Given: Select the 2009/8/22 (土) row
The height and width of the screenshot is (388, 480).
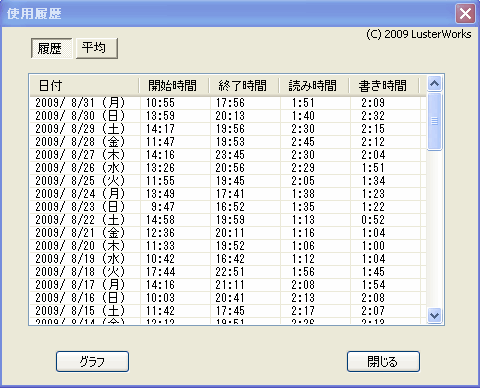Looking at the screenshot, I should [228, 220].
